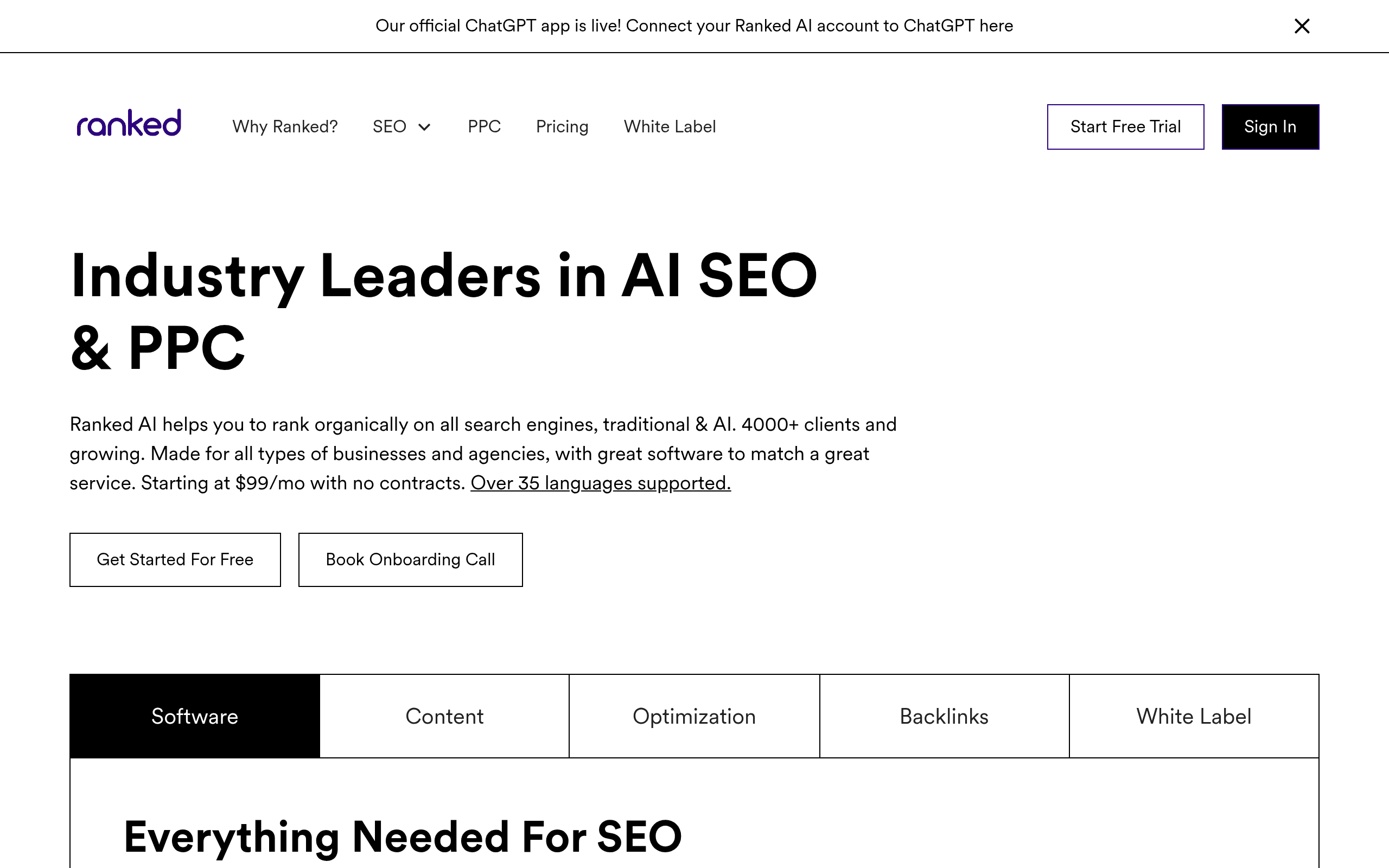Expand the SEO dropdown chevron

(424, 127)
